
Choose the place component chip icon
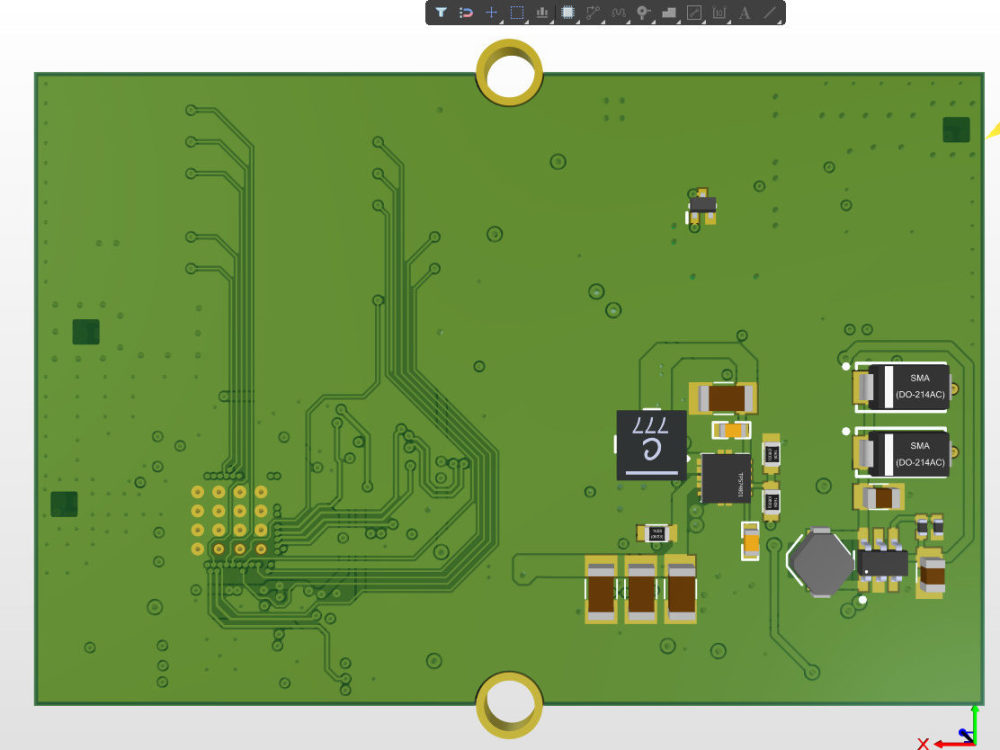coord(568,12)
